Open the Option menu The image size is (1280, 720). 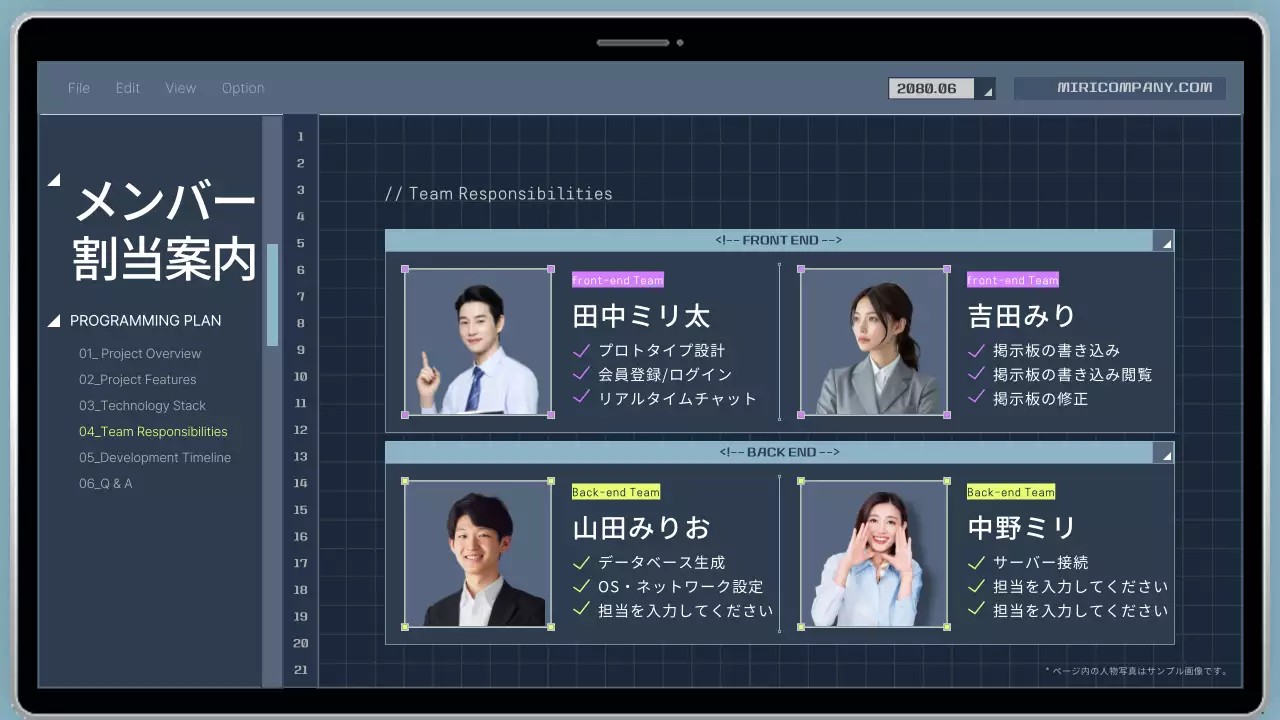point(243,88)
